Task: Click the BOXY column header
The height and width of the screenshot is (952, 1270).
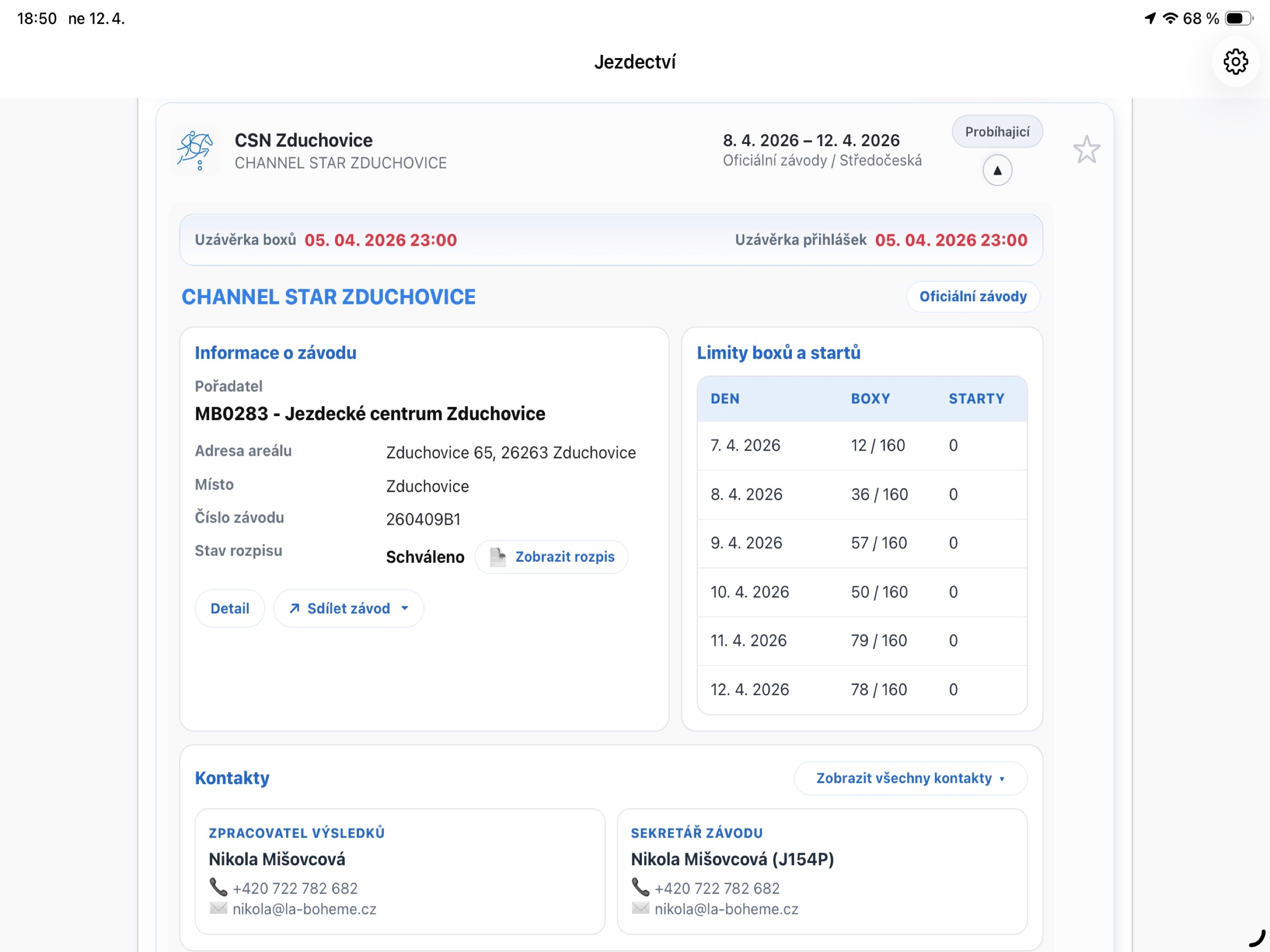Action: coord(870,399)
